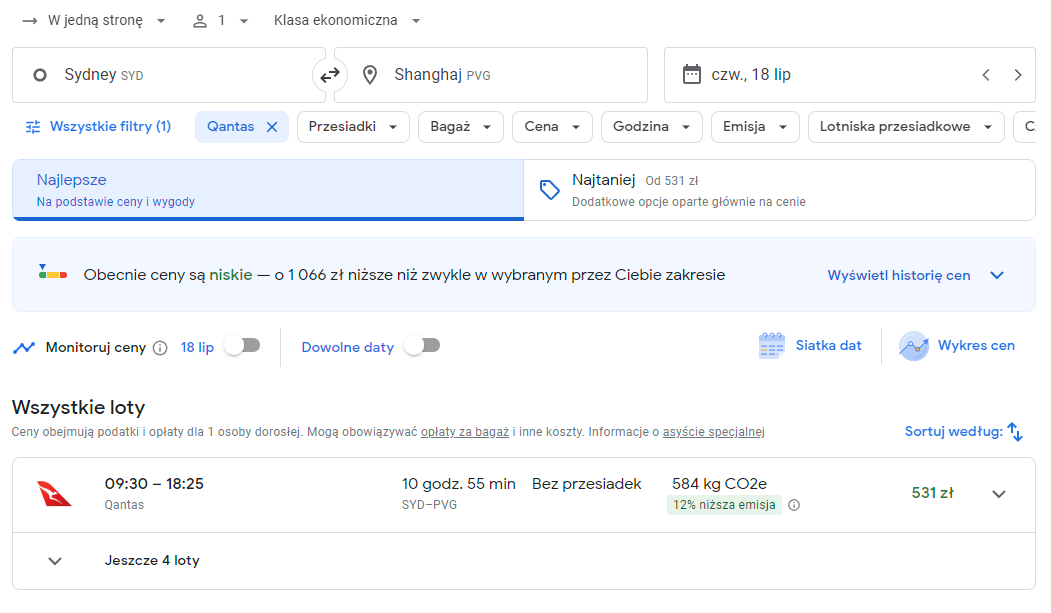The image size is (1051, 613).
Task: Click Sortuj według sort arrows
Action: 1015,432
